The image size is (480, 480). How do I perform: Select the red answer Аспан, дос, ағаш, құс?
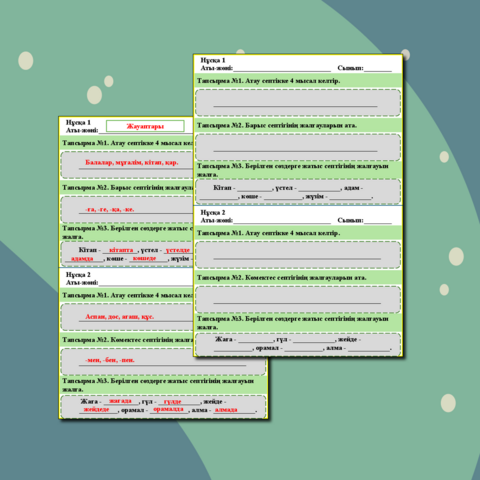click(120, 316)
